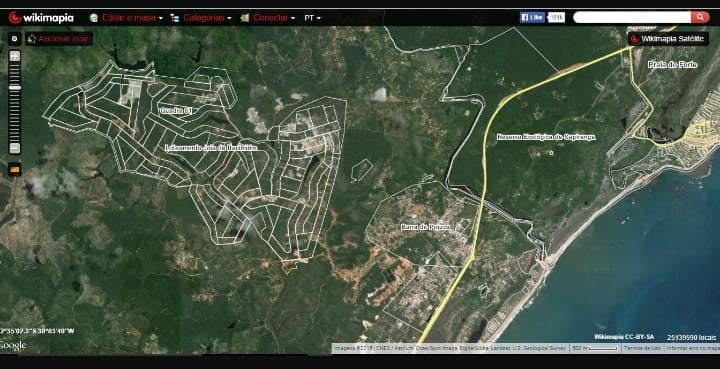
Task: Open the PT language dropdown
Action: 312,18
